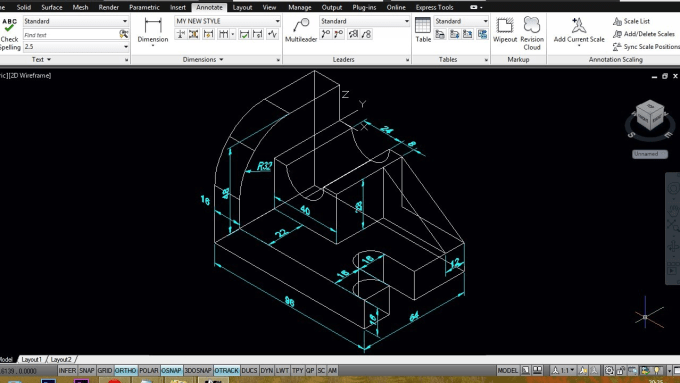
Task: Click the Dimension tool icon
Action: [153, 25]
